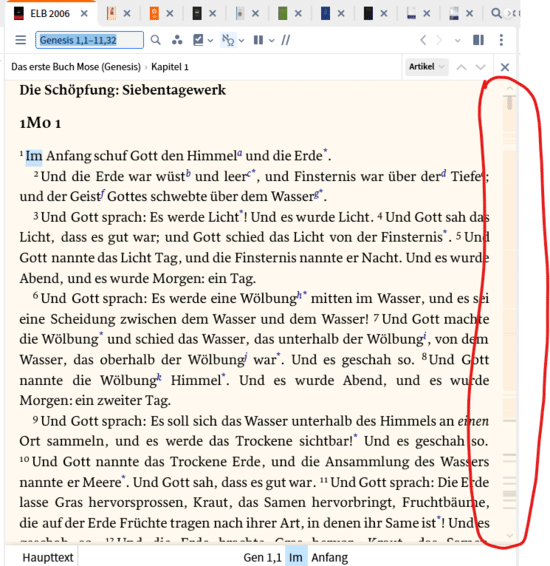
Task: Expand the columns icon dropdown arrow
Action: tap(272, 40)
